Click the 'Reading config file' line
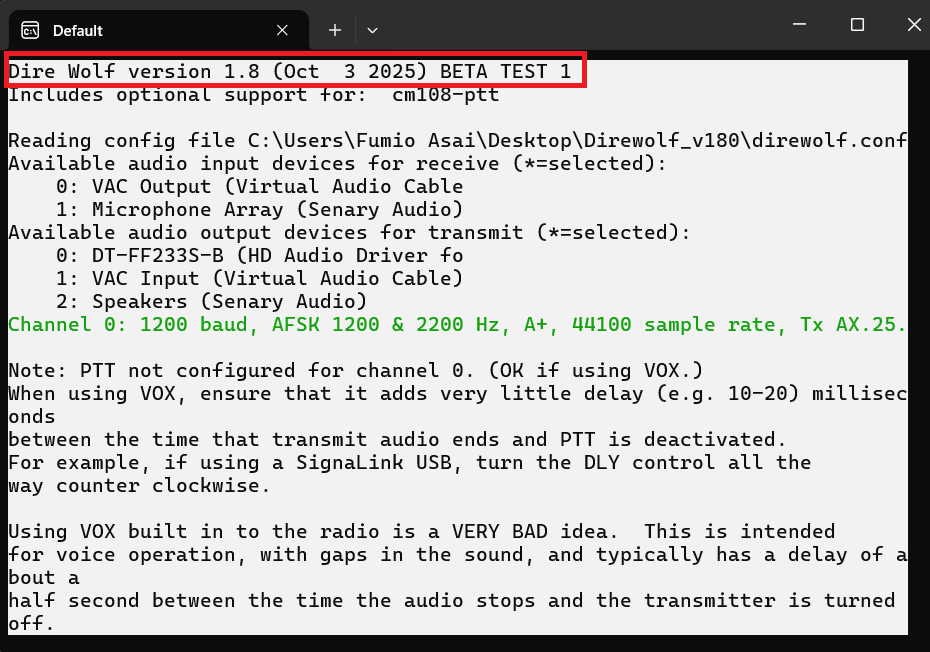930x652 pixels. [x=457, y=140]
